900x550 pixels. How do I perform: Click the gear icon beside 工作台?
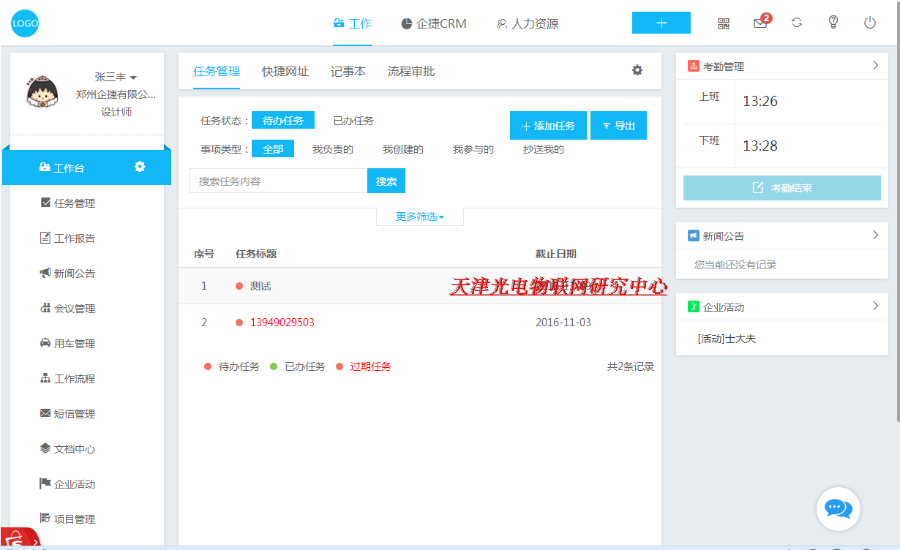coord(139,166)
